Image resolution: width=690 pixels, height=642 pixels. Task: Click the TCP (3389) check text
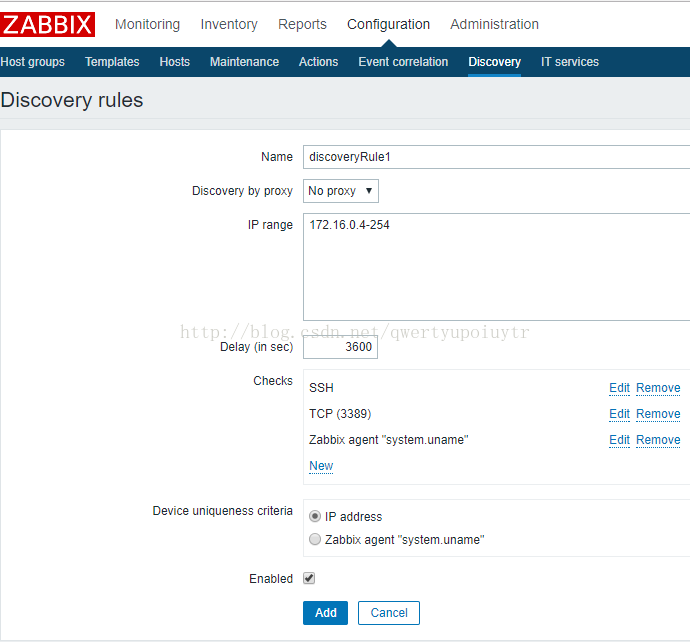(340, 414)
